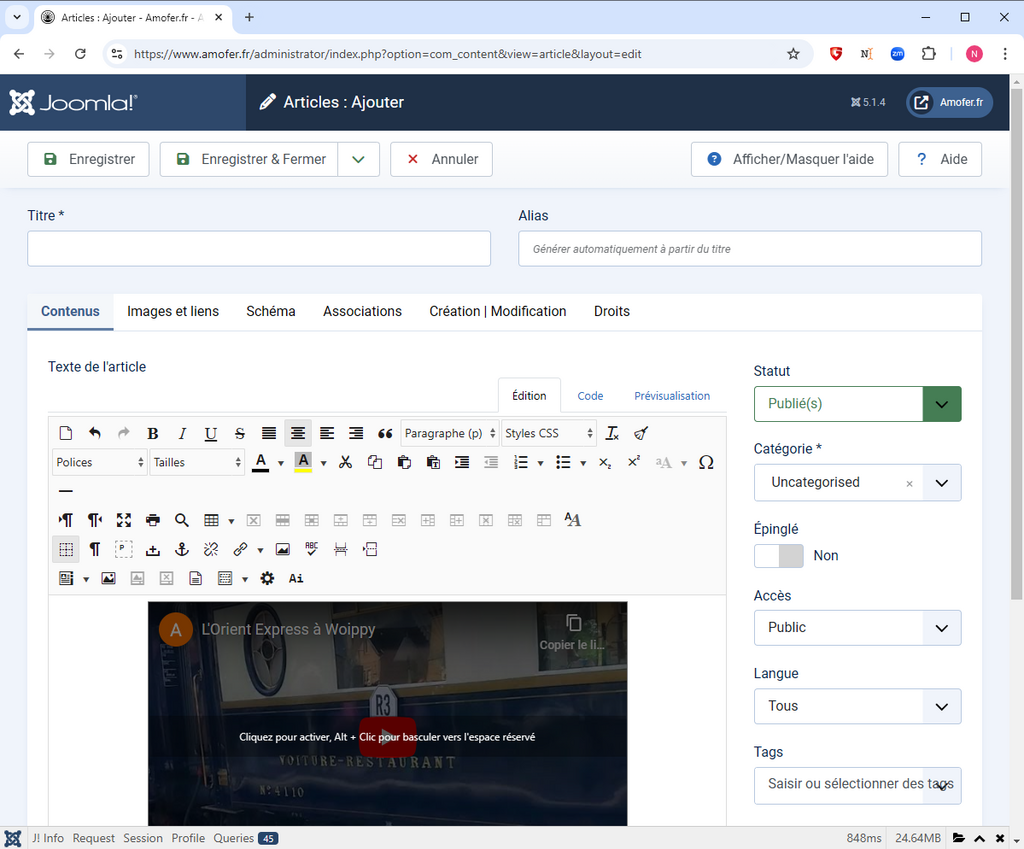Open the Amofer.fr site link button
This screenshot has height=849, width=1024.
point(950,103)
